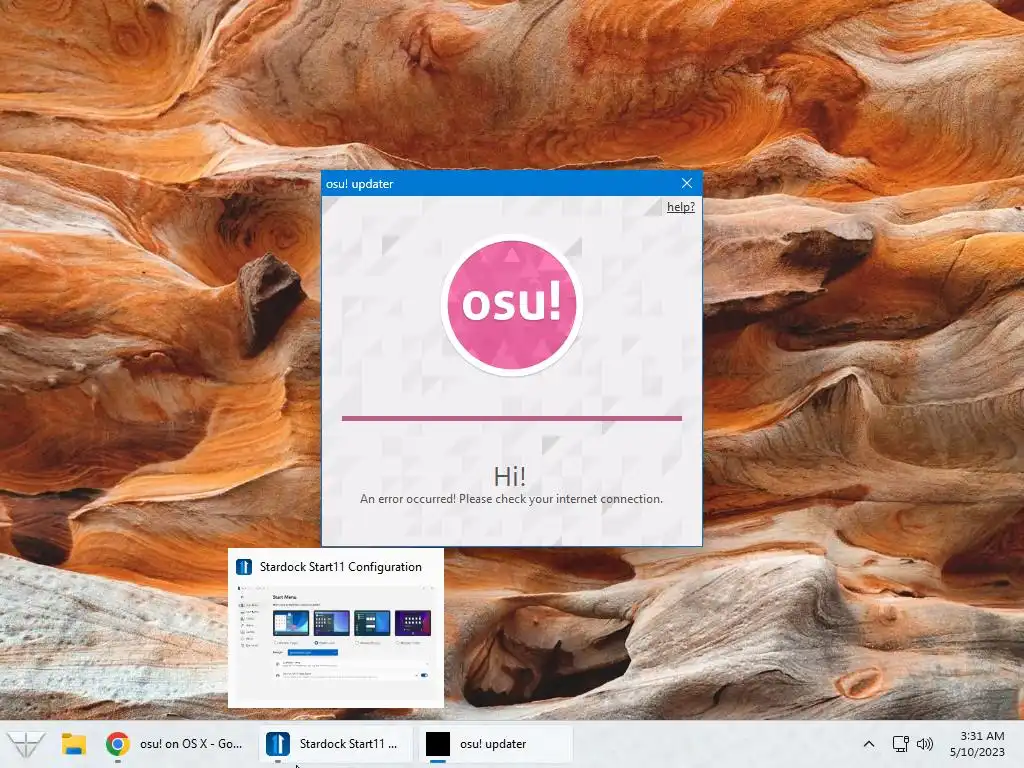Close the osu! updater window
This screenshot has width=1024, height=768.
[x=686, y=184]
